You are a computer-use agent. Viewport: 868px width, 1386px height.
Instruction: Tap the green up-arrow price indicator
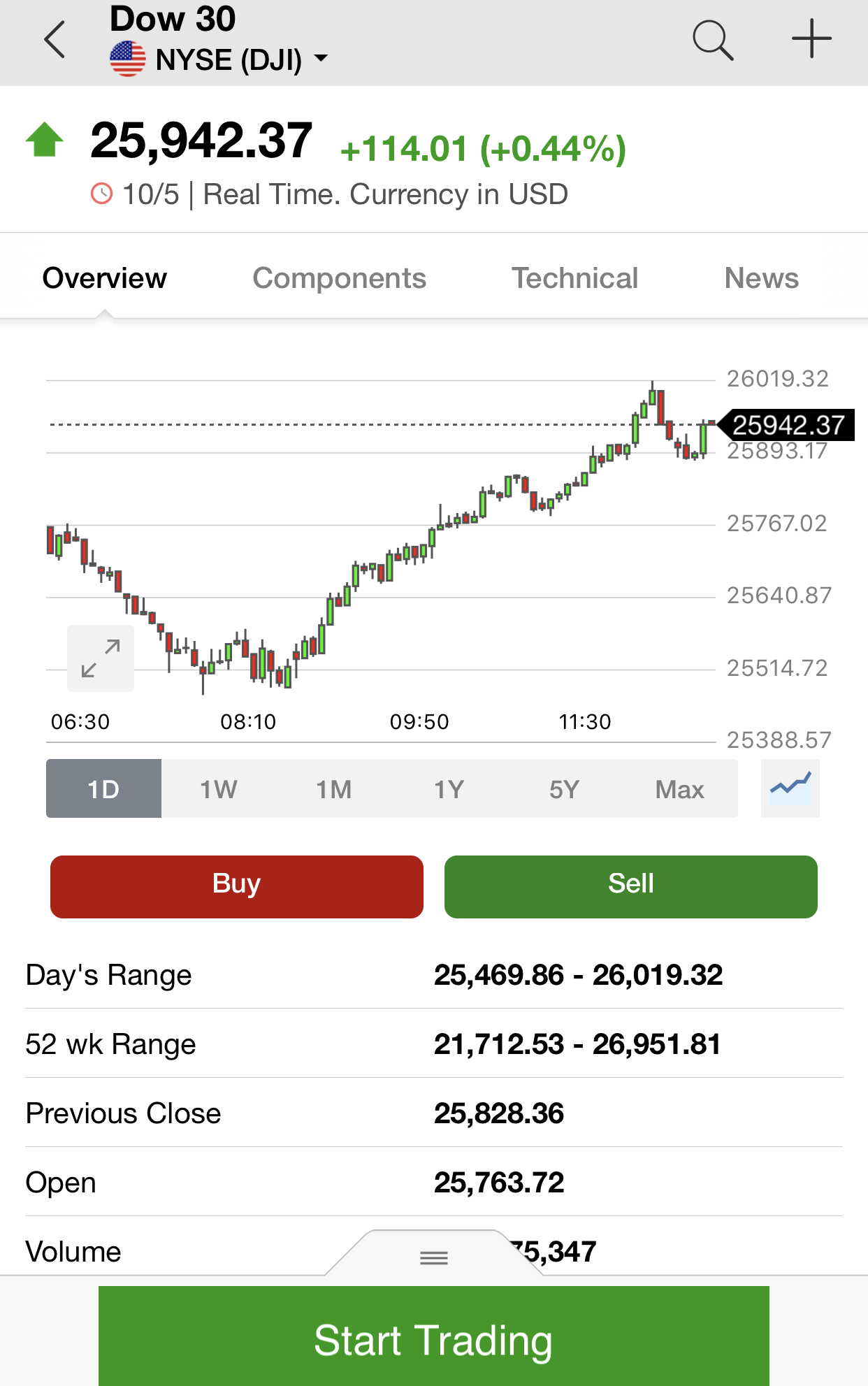click(45, 140)
